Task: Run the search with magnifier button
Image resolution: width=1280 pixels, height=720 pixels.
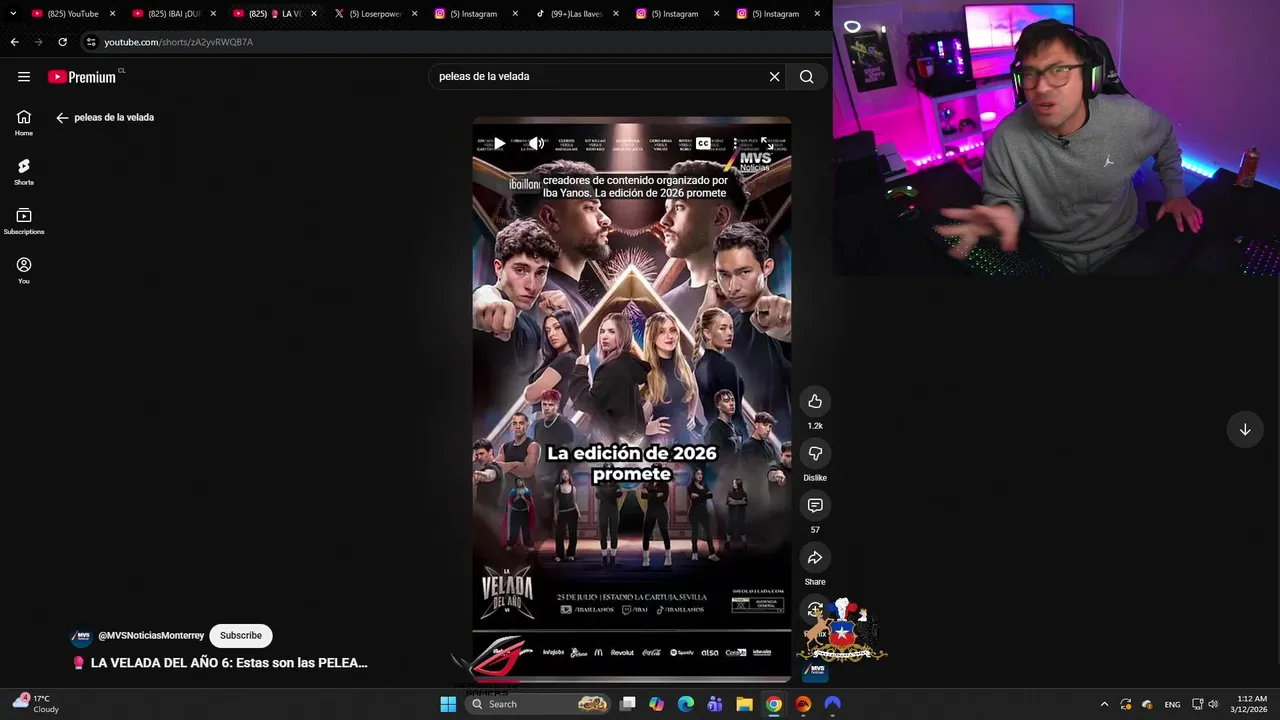Action: (x=806, y=76)
